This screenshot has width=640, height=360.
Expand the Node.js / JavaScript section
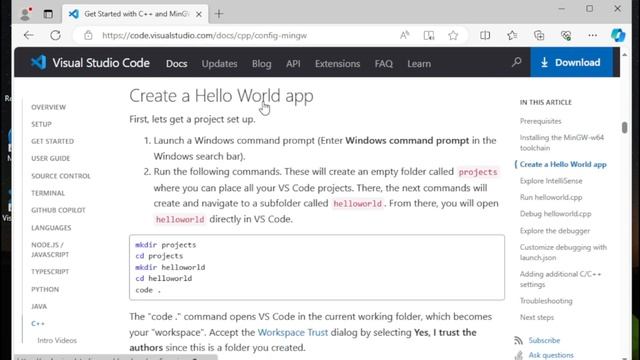click(50, 250)
